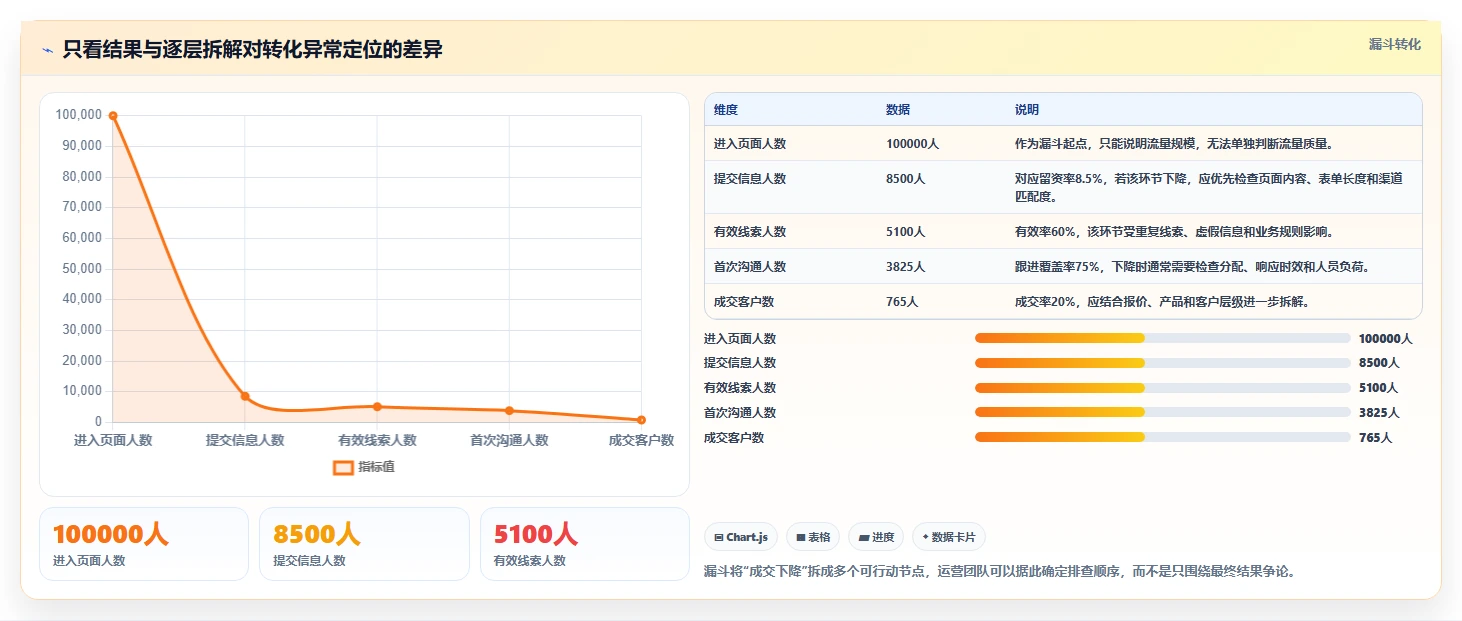Click table cell 成交客户数
The image size is (1462, 621).
coord(744,302)
